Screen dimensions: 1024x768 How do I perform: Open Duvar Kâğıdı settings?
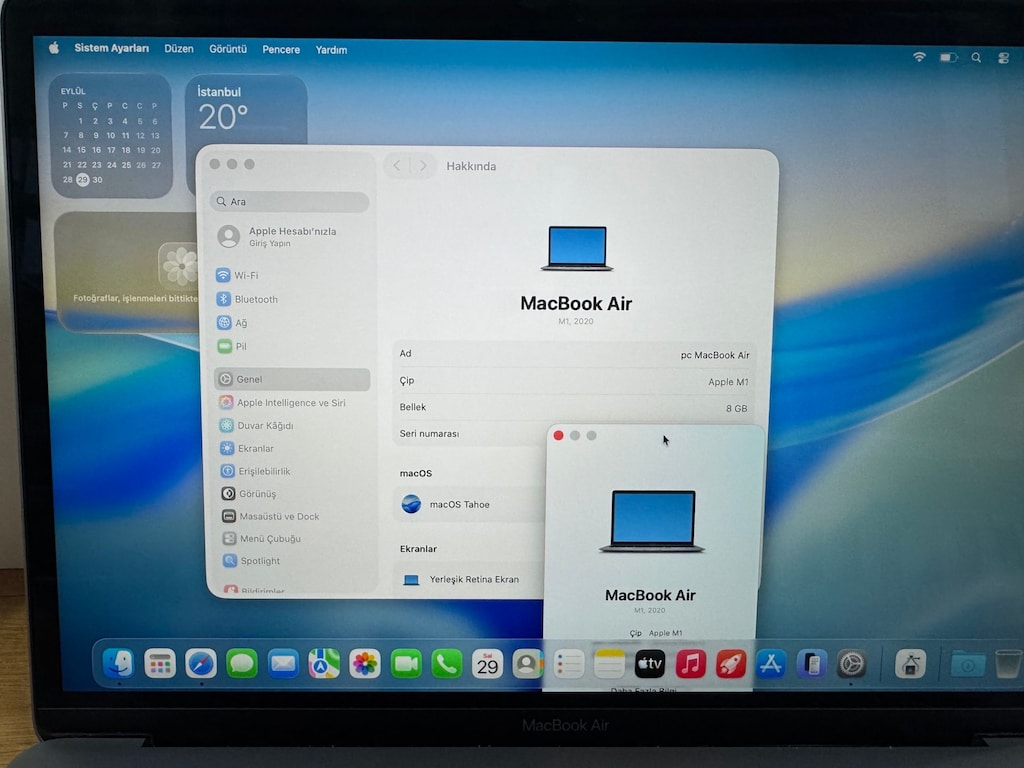point(256,425)
